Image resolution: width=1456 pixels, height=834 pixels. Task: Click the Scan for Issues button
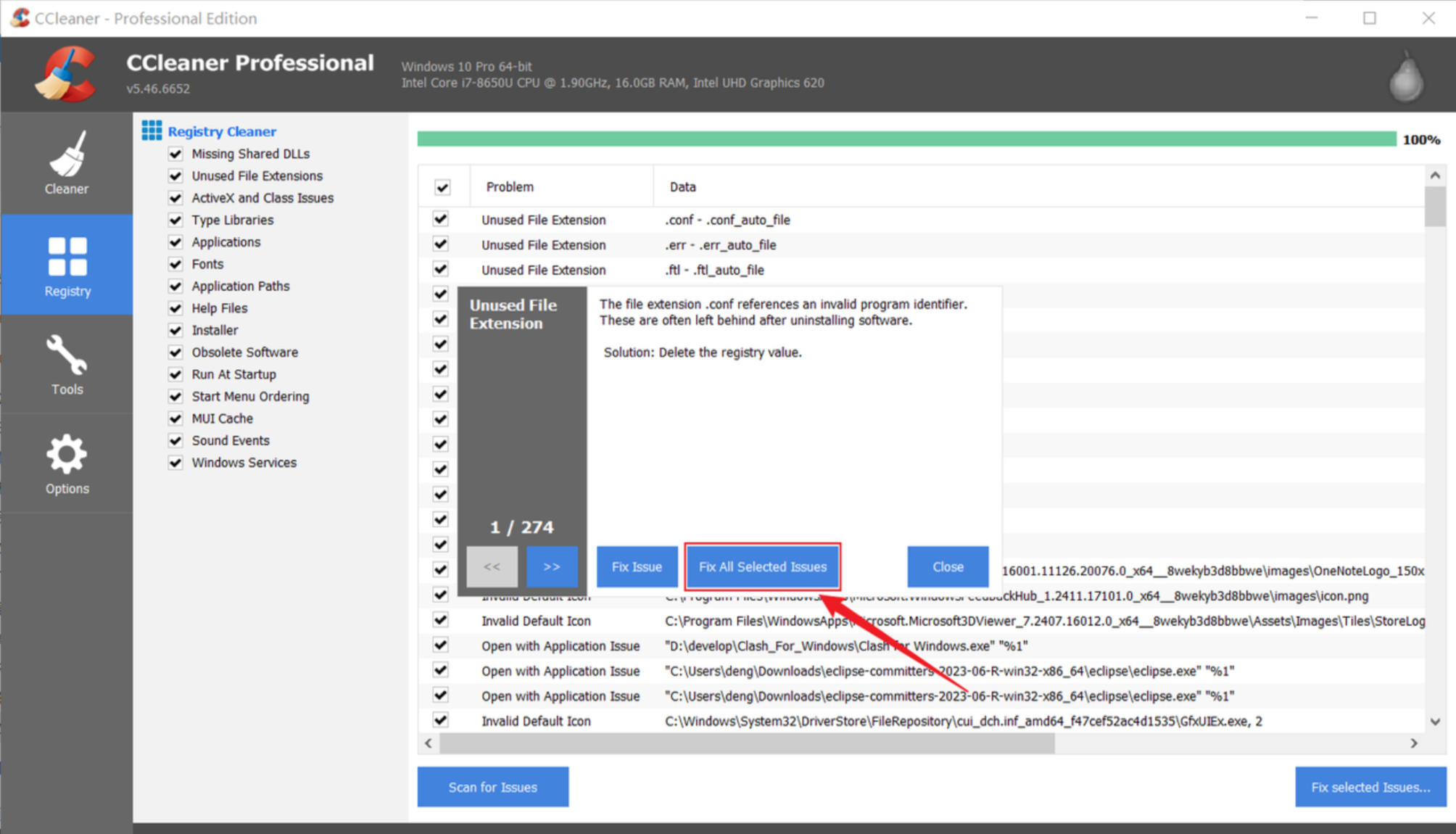tap(492, 787)
